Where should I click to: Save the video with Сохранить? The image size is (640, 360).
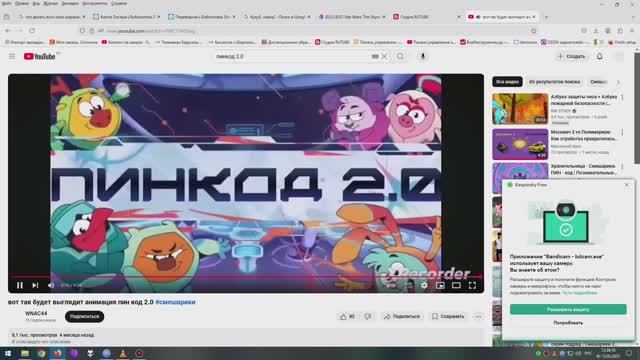click(x=448, y=316)
